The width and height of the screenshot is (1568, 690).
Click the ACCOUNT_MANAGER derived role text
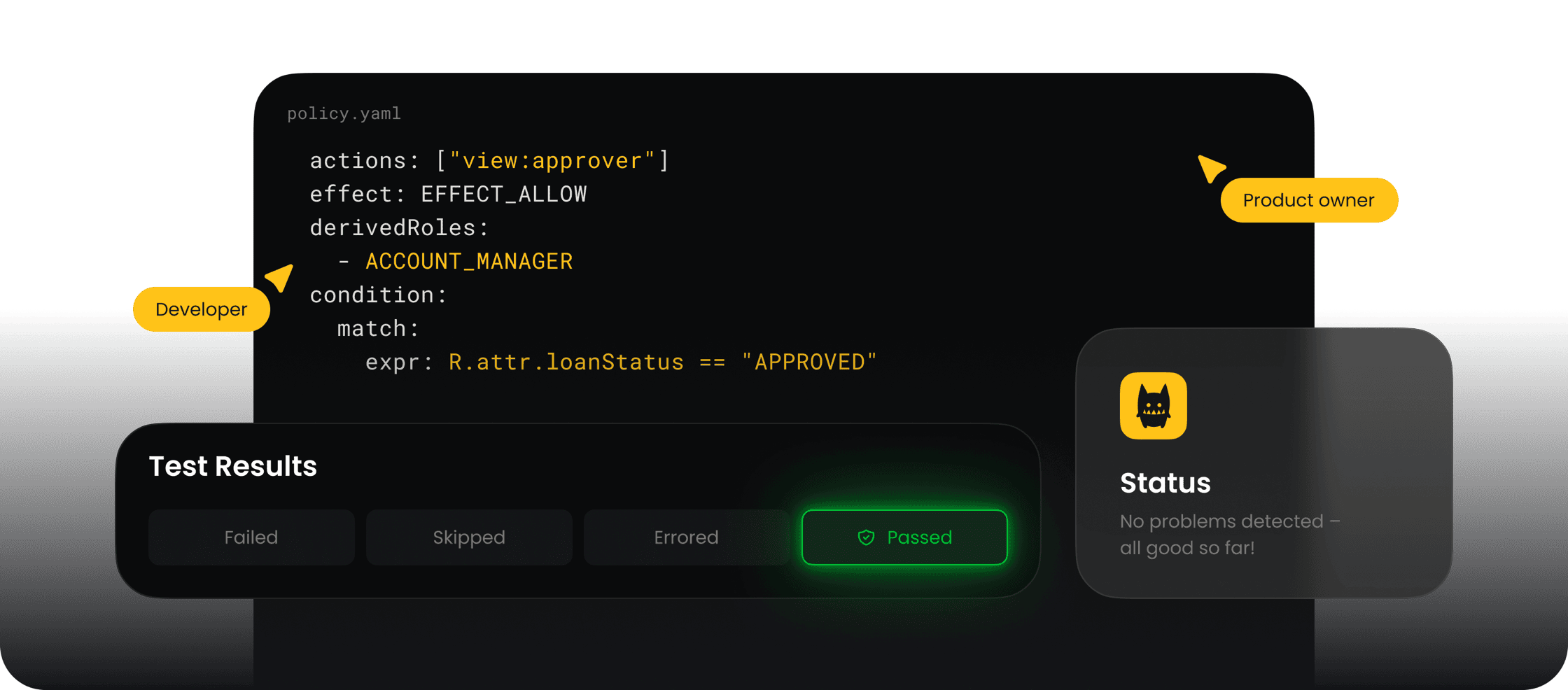[x=469, y=260]
